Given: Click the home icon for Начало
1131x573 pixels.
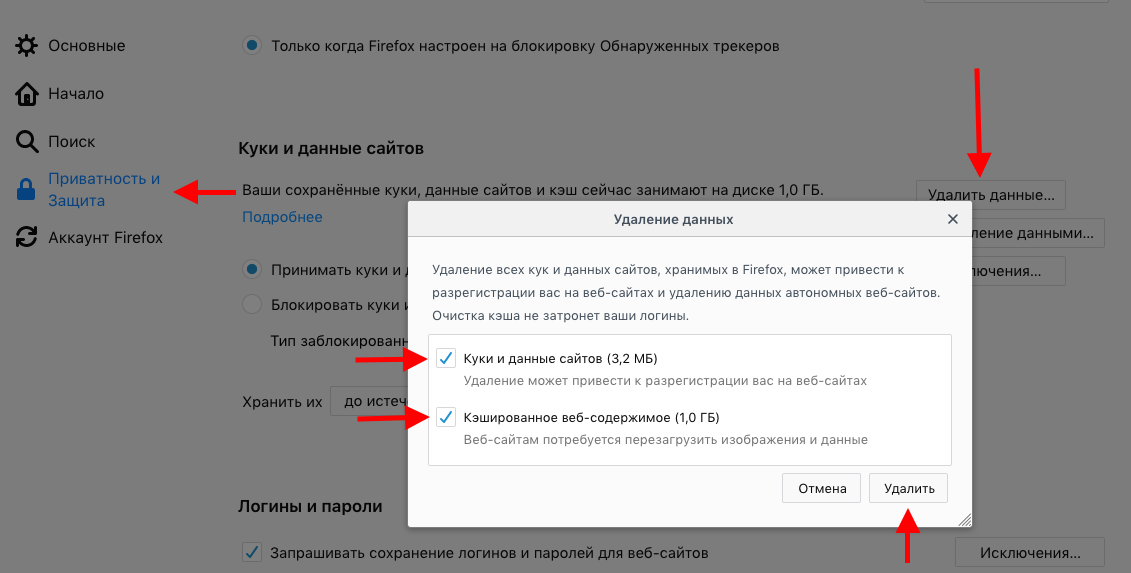Looking at the screenshot, I should [27, 94].
